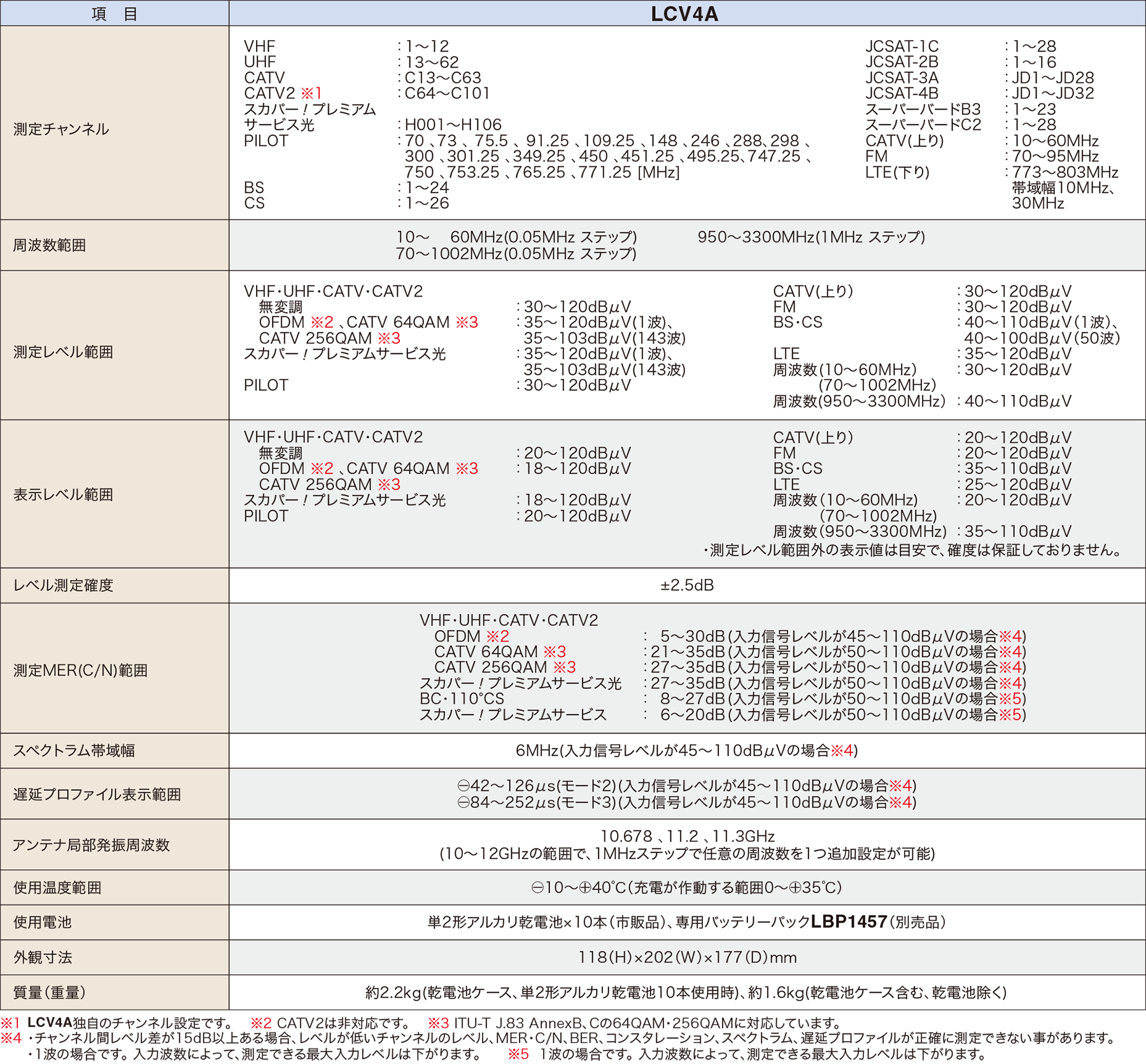Click the 項目 header cell
The height and width of the screenshot is (1064, 1146).
click(115, 14)
